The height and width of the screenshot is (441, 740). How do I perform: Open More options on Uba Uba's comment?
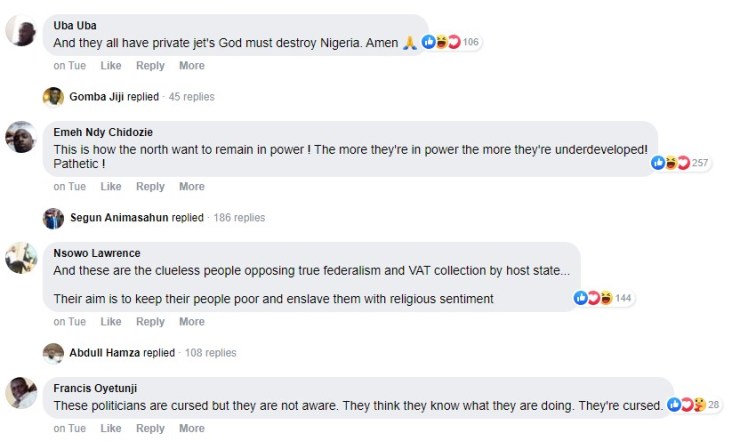coord(191,66)
